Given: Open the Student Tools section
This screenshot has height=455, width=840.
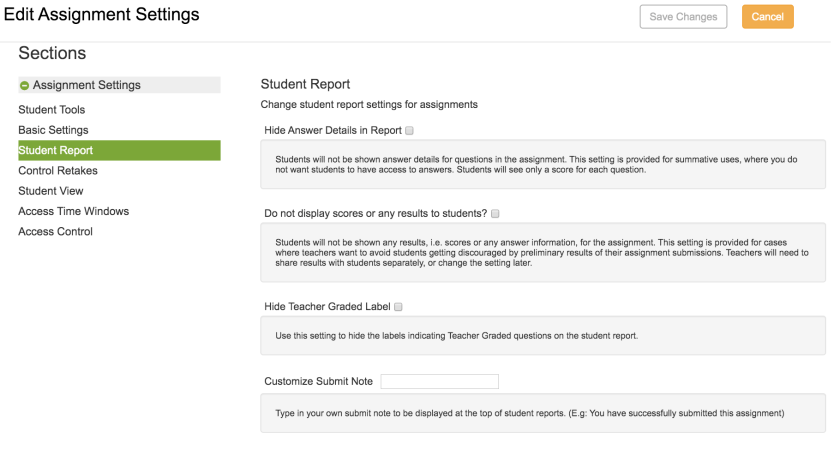Looking at the screenshot, I should point(51,109).
